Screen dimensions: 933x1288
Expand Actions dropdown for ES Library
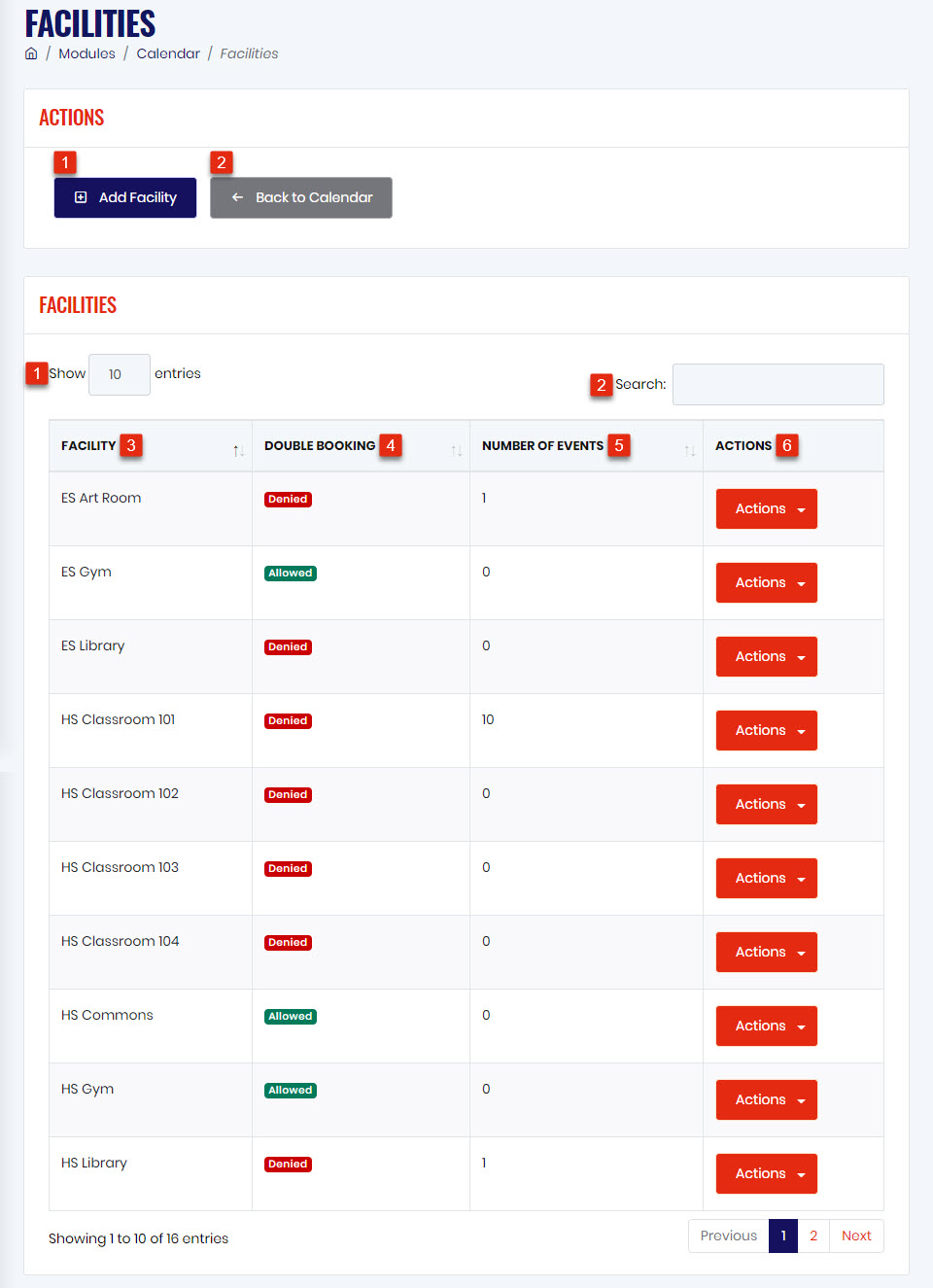click(x=766, y=656)
